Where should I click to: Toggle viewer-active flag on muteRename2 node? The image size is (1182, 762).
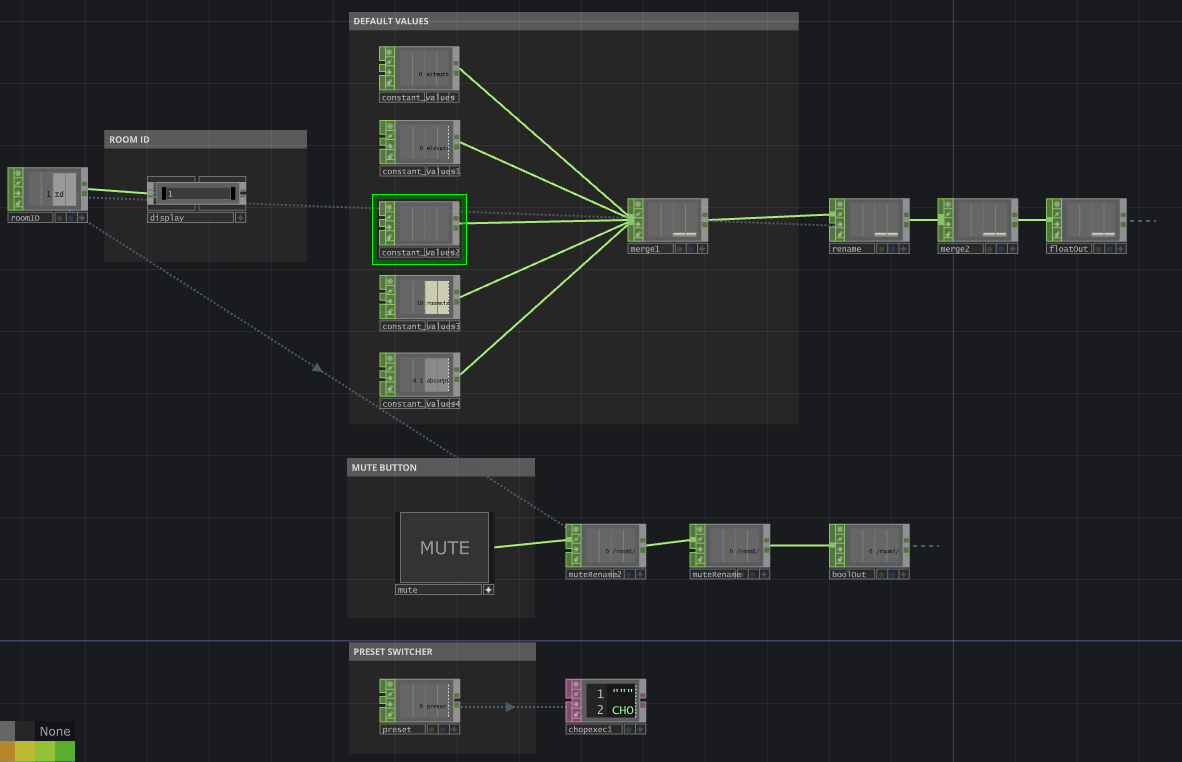(577, 531)
